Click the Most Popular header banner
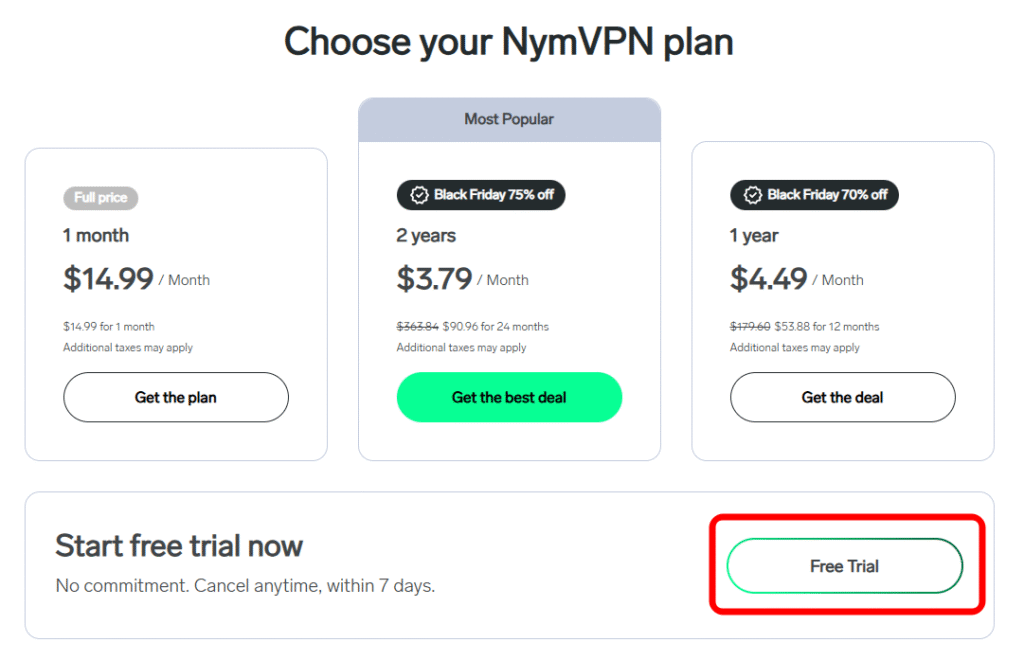Image resolution: width=1024 pixels, height=660 pixels. click(509, 119)
